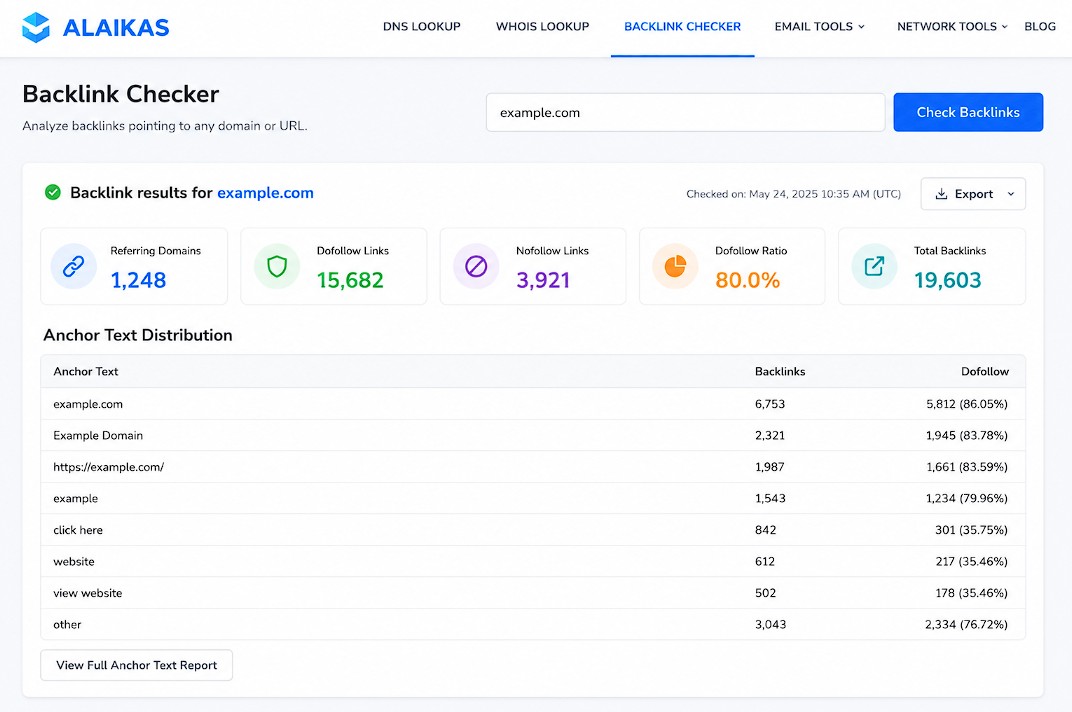Click the 'click here' anchor text cell

(x=78, y=530)
